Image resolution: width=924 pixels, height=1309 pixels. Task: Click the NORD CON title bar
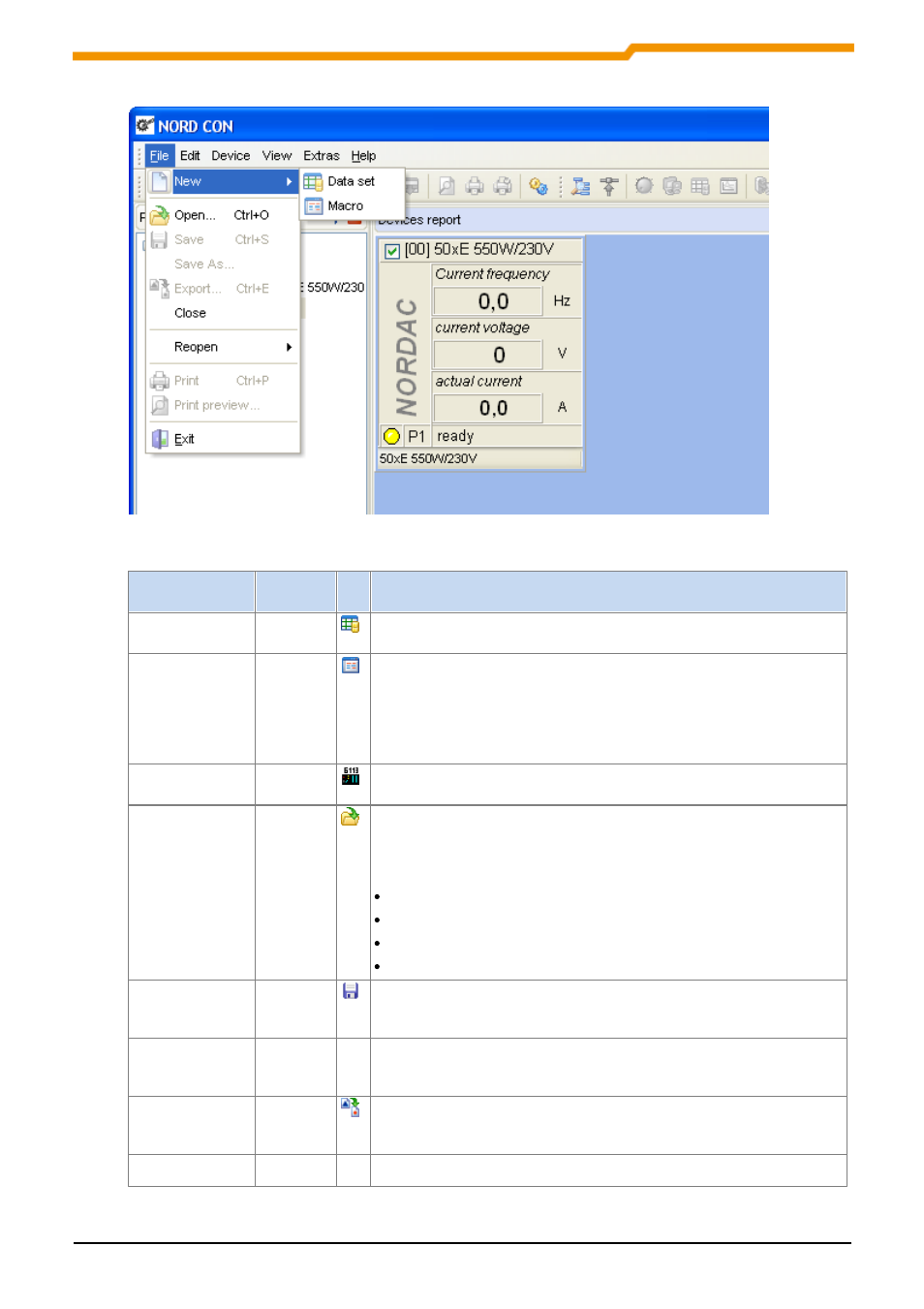pyautogui.click(x=449, y=126)
